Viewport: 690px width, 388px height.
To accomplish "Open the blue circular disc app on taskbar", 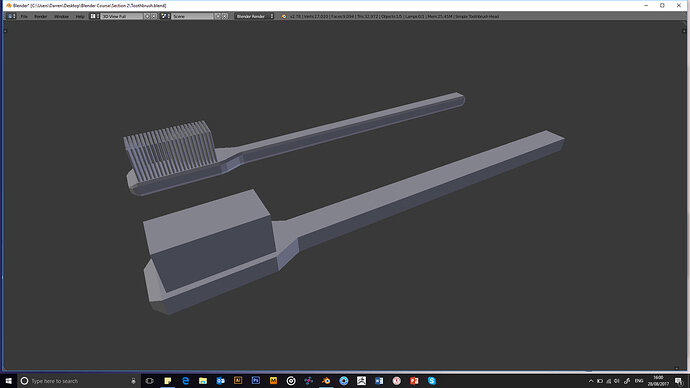I will click(344, 381).
